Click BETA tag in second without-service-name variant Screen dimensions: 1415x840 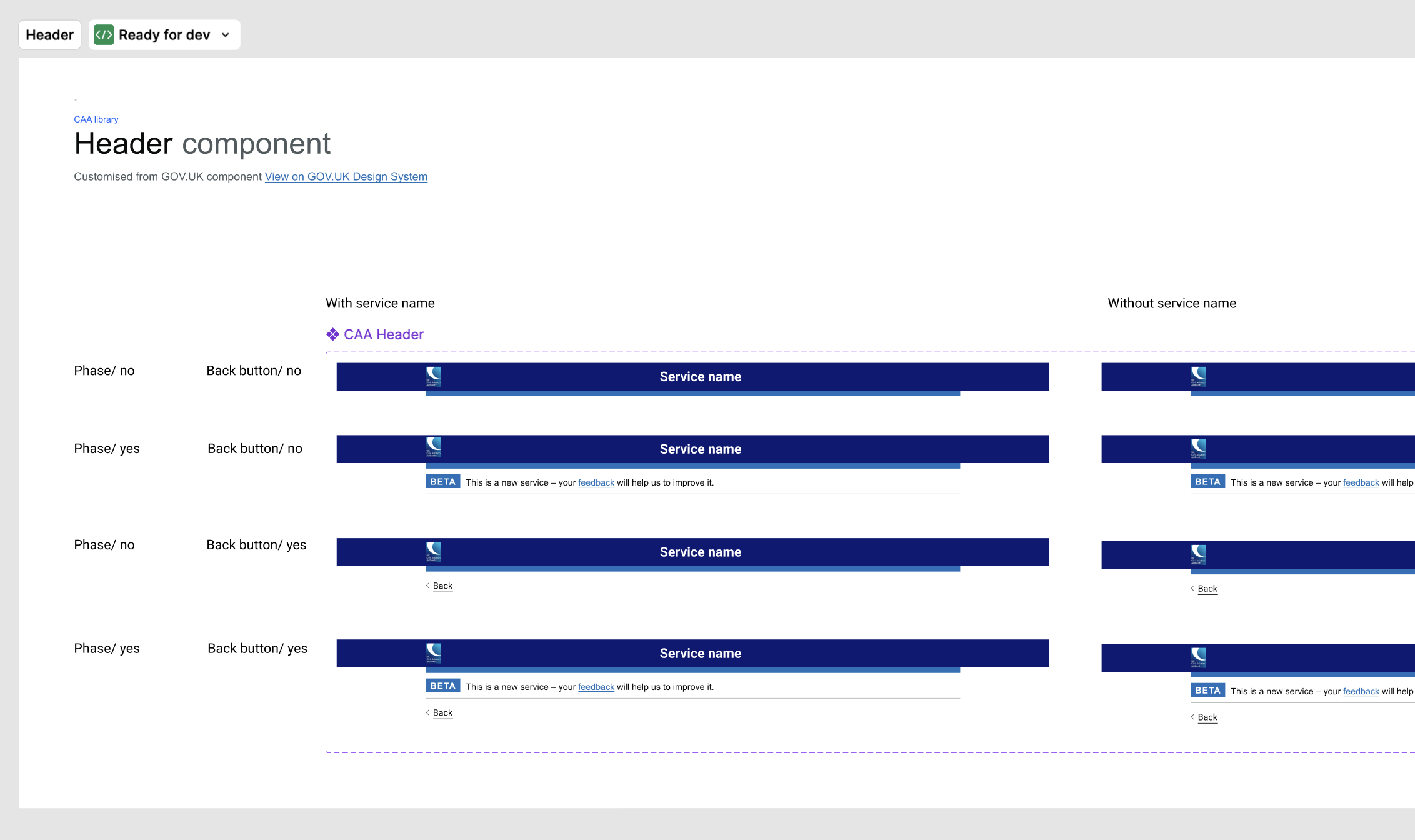1207,482
